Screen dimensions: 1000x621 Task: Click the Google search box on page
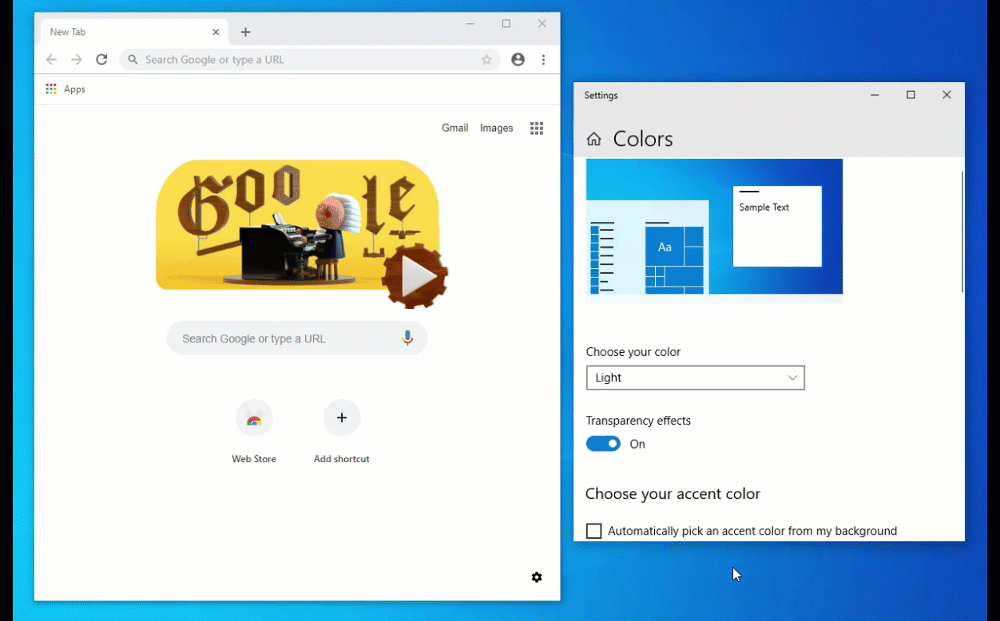(x=297, y=339)
